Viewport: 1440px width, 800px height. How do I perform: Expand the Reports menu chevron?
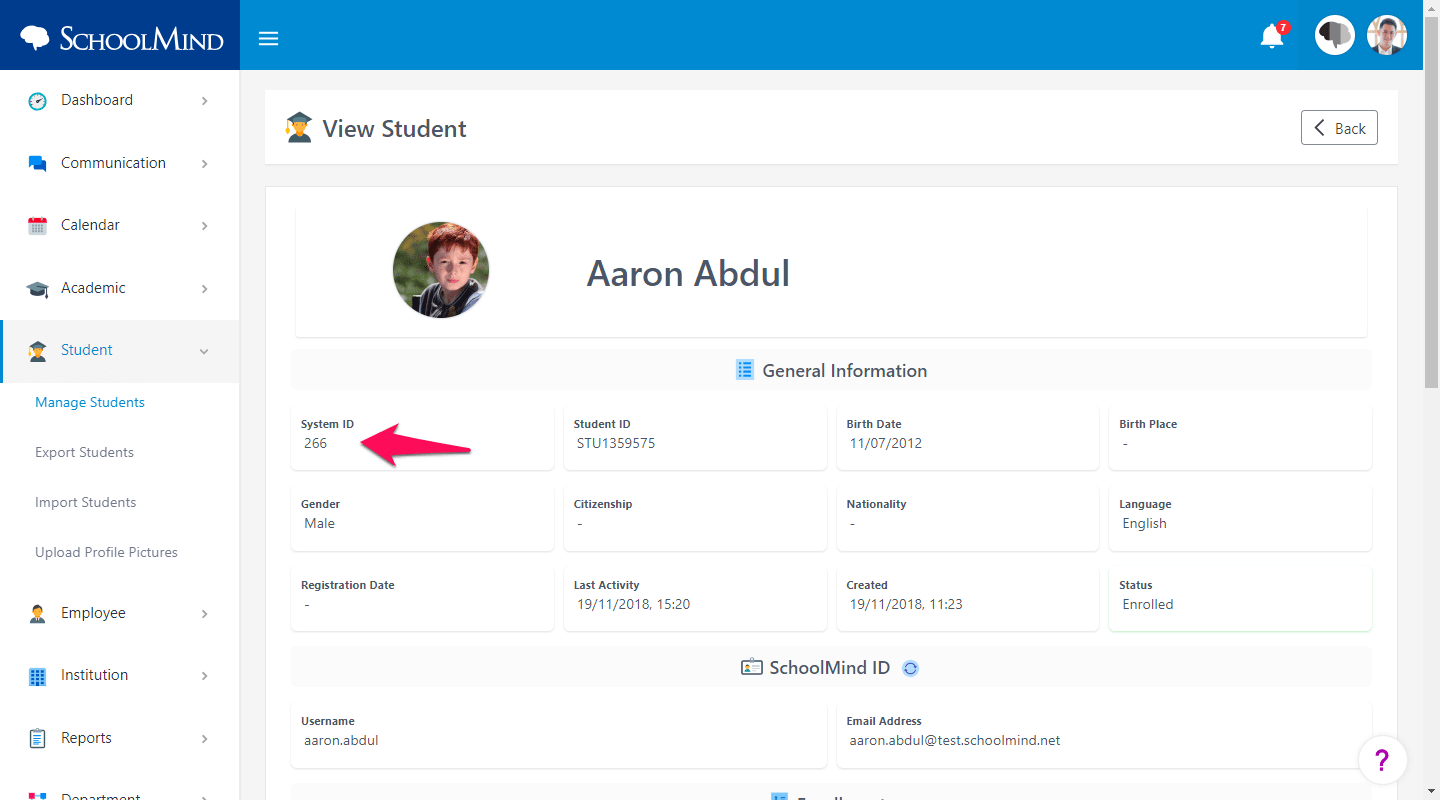[204, 739]
